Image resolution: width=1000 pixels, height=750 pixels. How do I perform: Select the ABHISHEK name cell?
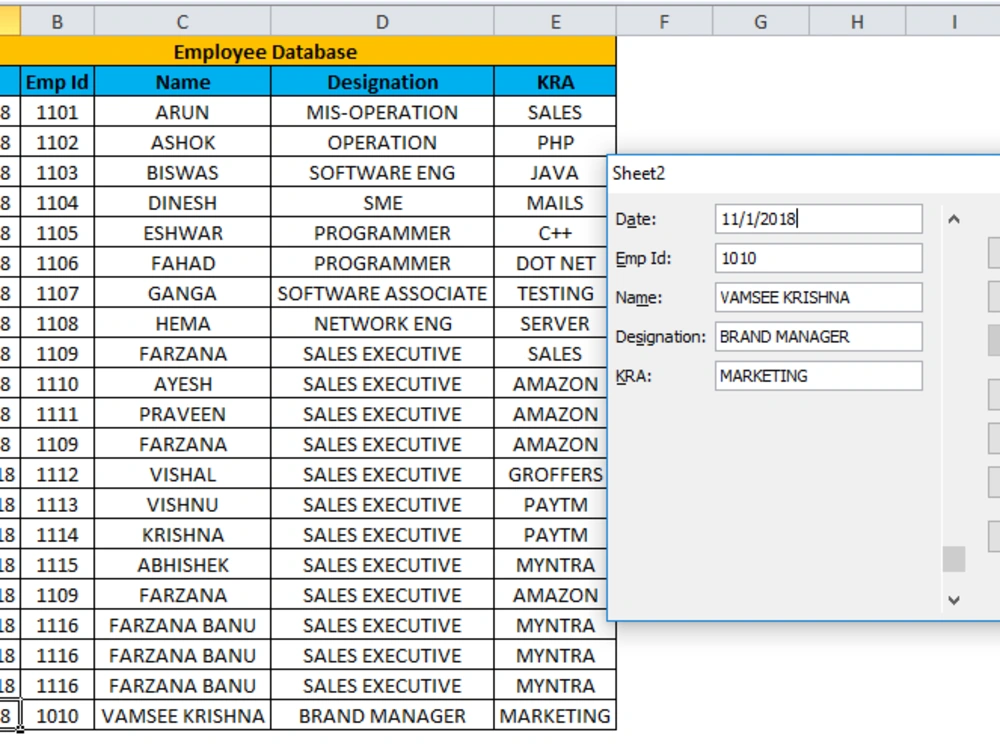[182, 565]
